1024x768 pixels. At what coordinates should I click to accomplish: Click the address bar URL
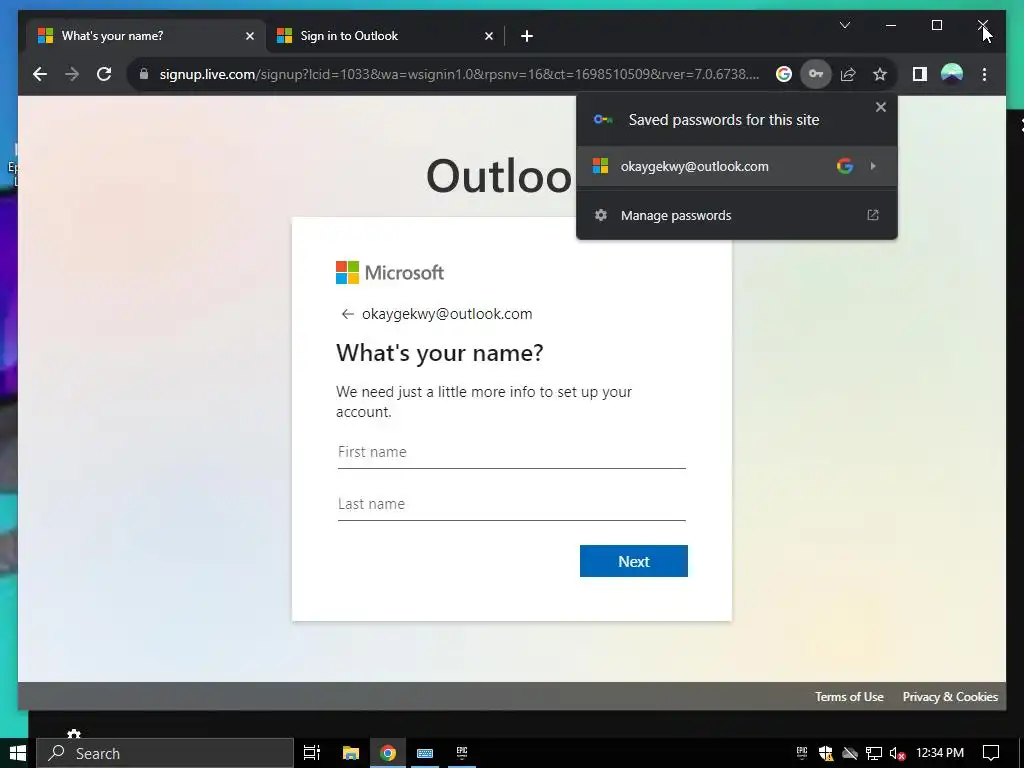(460, 74)
